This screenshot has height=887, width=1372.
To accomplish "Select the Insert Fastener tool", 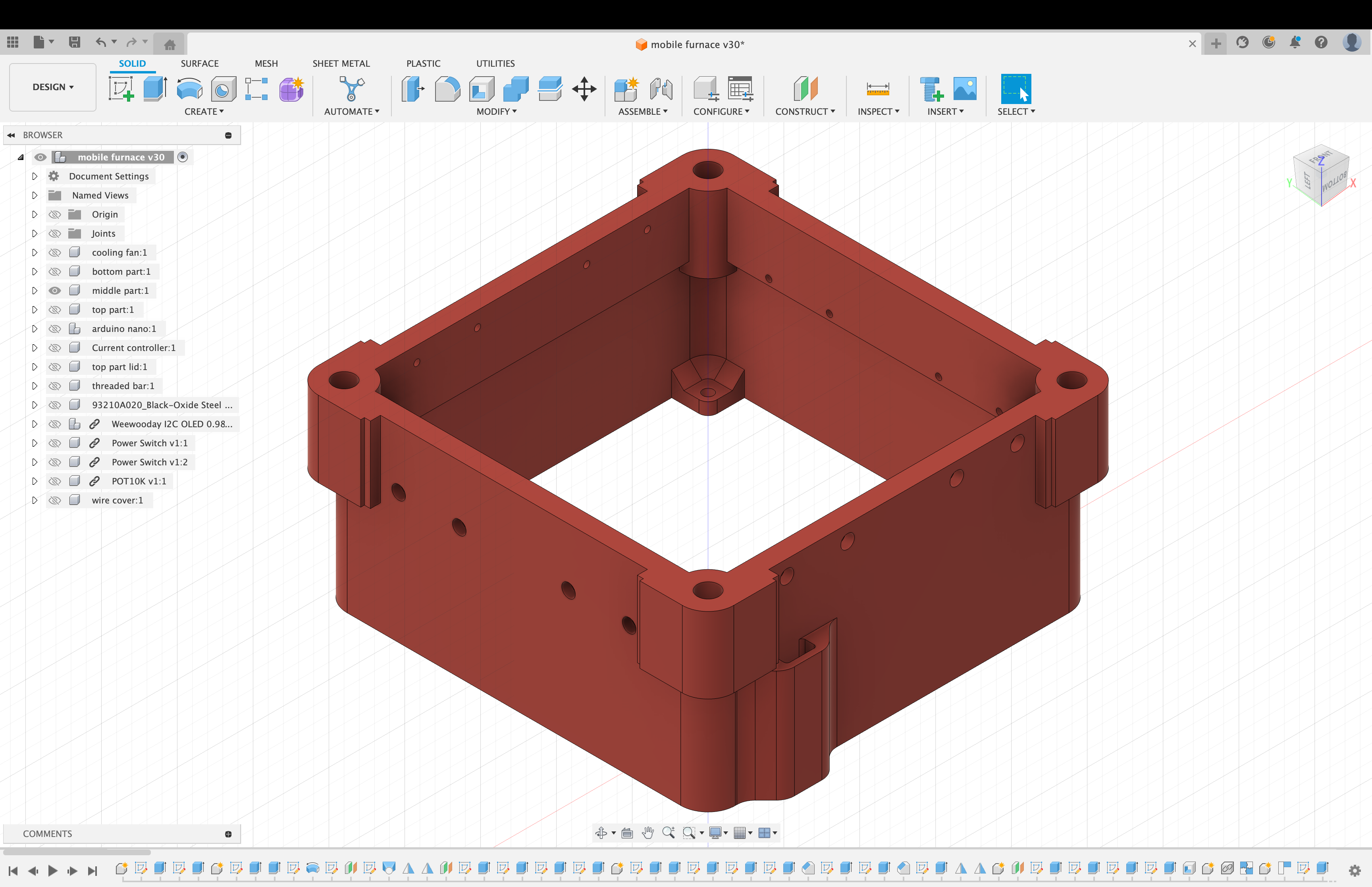I will click(931, 89).
